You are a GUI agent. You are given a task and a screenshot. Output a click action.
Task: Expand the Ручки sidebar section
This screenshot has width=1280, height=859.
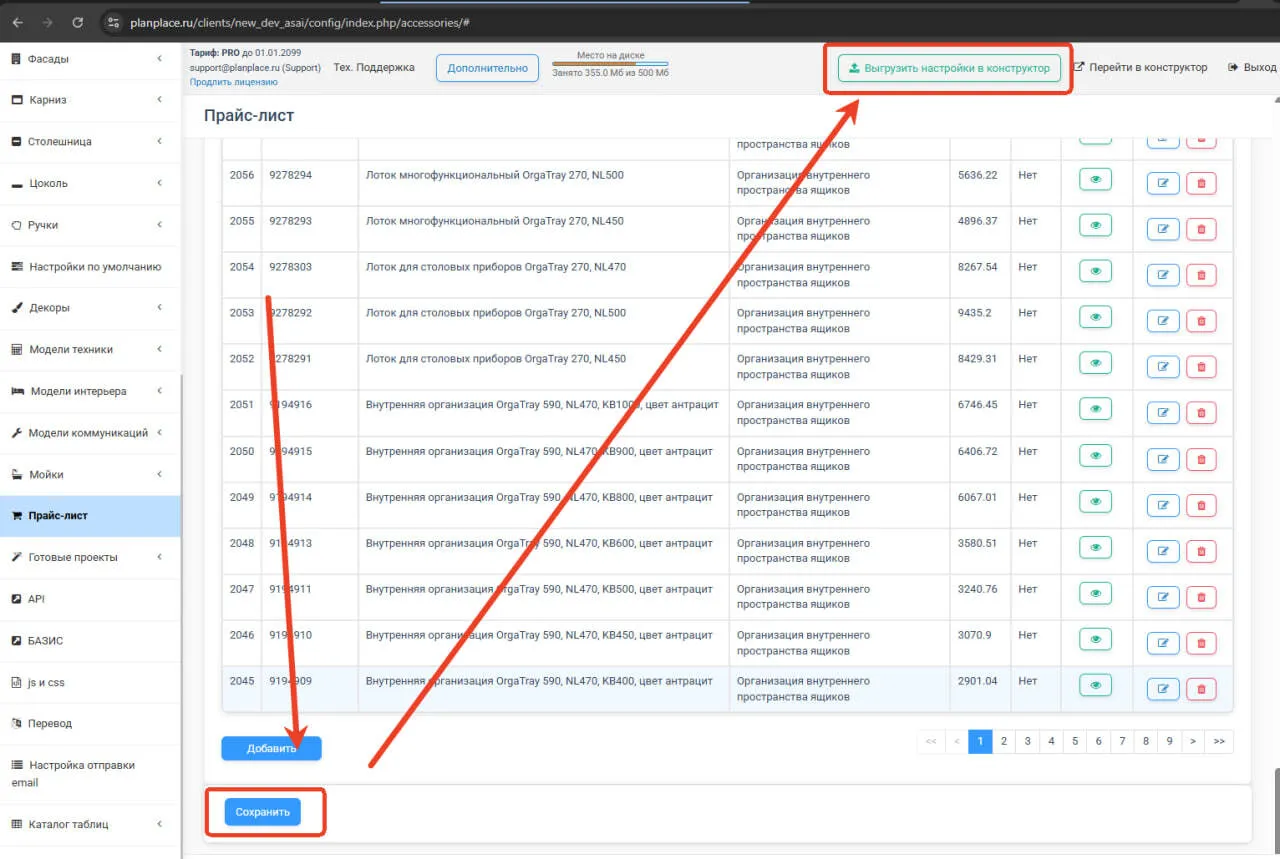pos(89,225)
